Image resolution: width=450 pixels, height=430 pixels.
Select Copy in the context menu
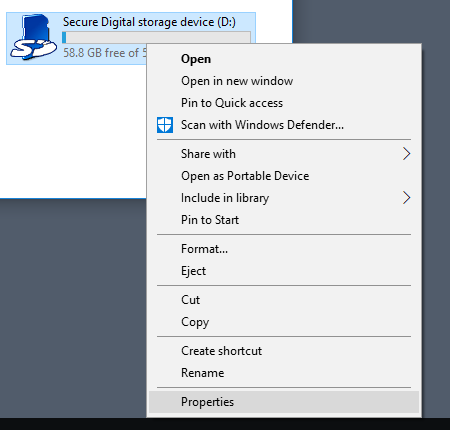(284, 322)
